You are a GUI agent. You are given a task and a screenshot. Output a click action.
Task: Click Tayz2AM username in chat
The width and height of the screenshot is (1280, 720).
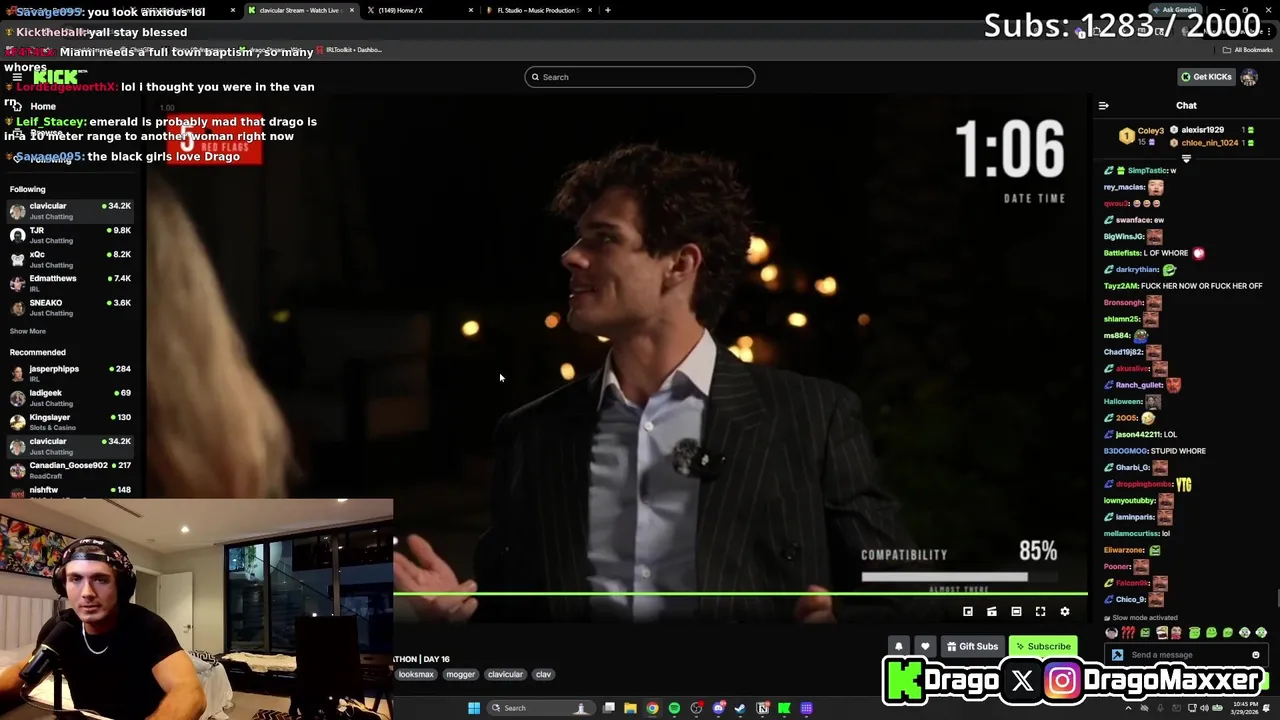pos(1120,286)
